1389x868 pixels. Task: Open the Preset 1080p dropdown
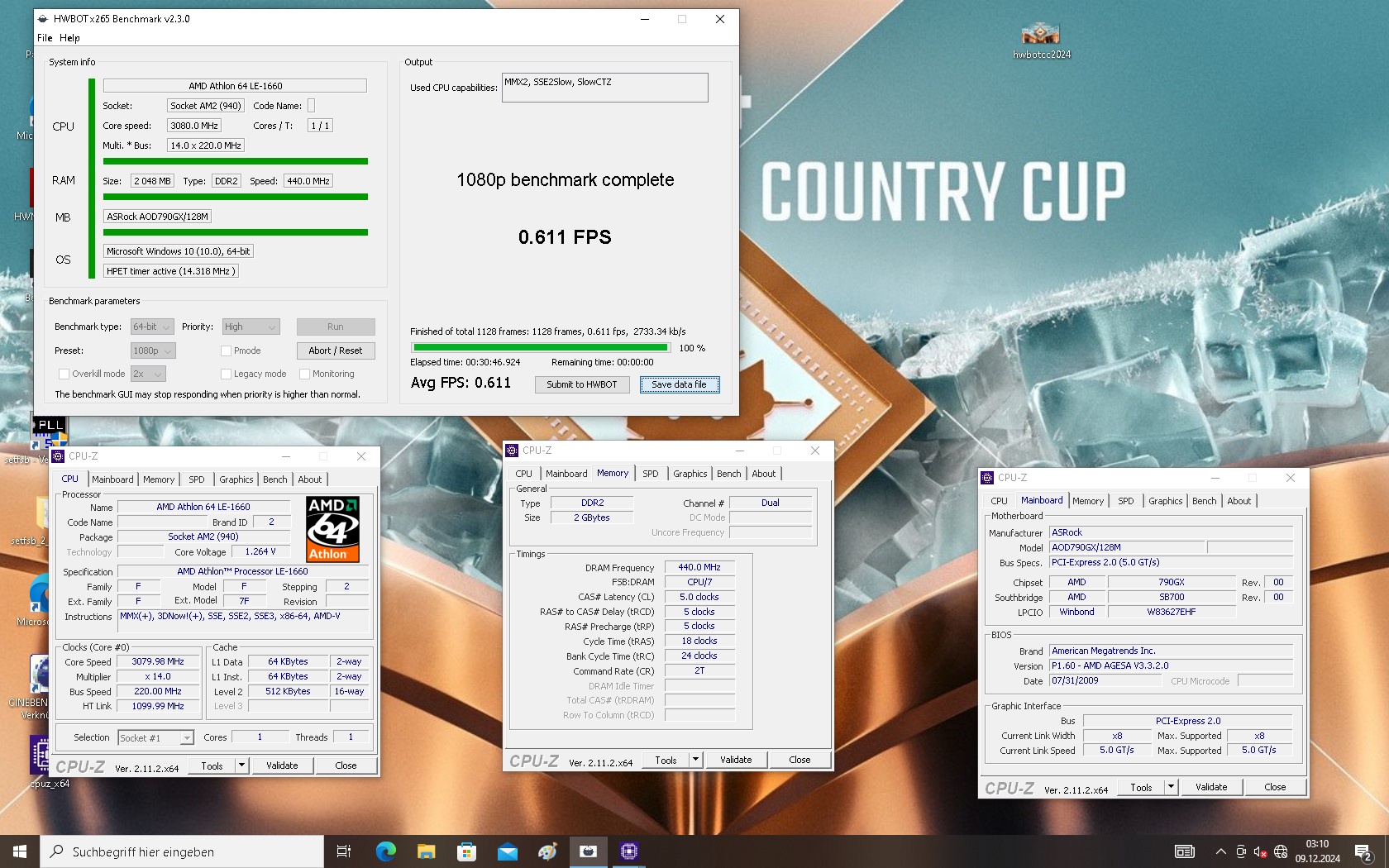tap(153, 351)
